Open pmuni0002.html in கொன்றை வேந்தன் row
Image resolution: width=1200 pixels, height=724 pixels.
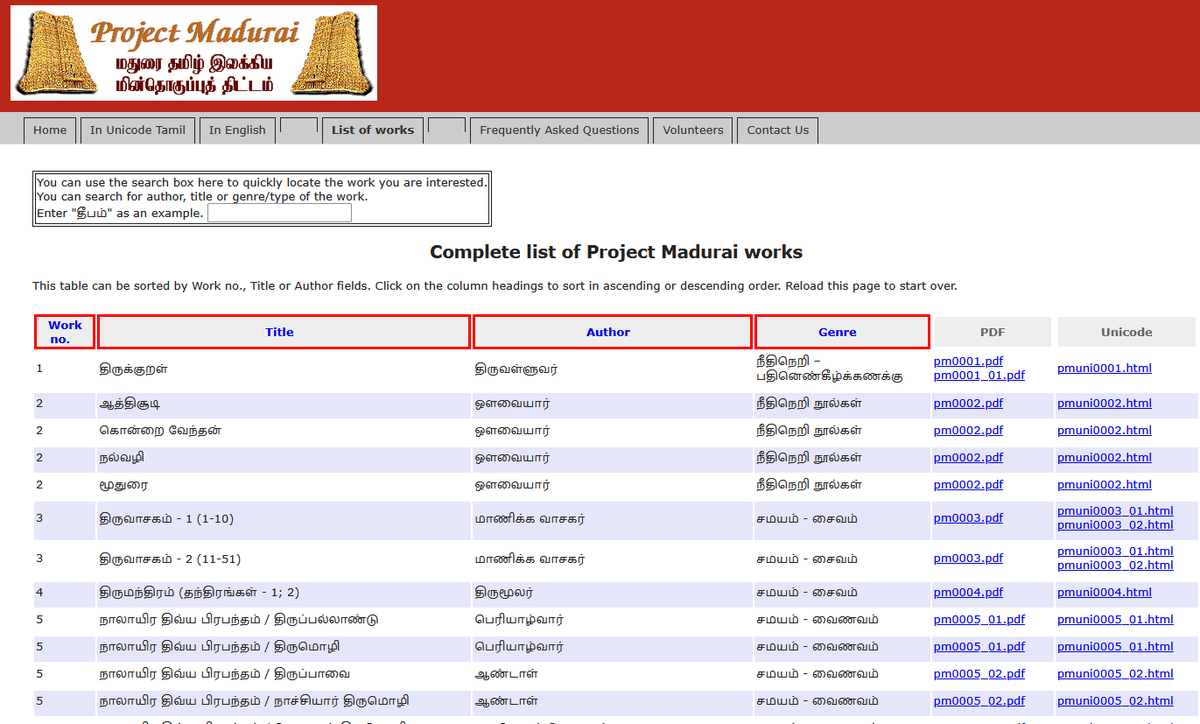(x=1104, y=430)
